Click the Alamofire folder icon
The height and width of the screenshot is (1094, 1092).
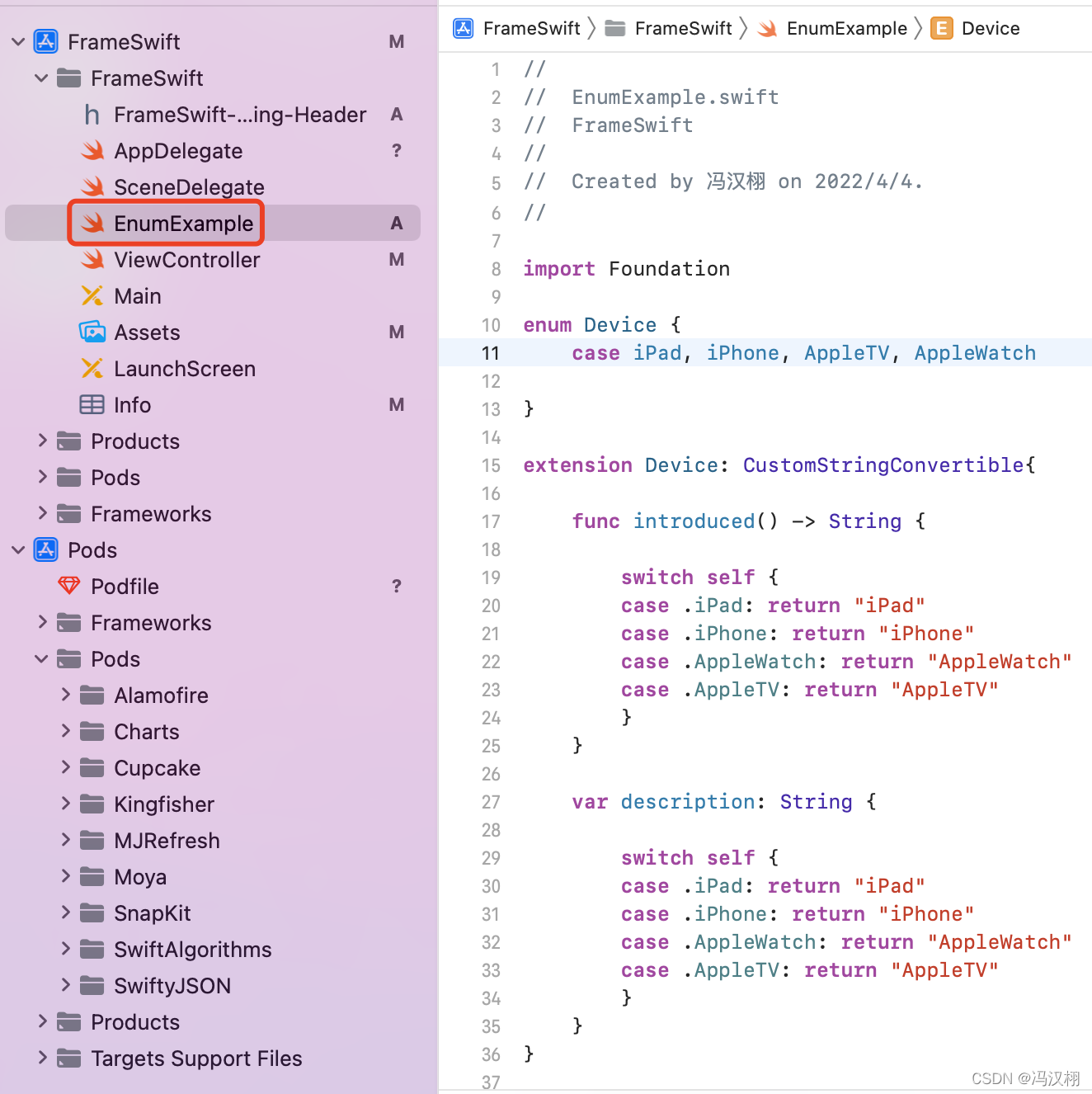[92, 695]
